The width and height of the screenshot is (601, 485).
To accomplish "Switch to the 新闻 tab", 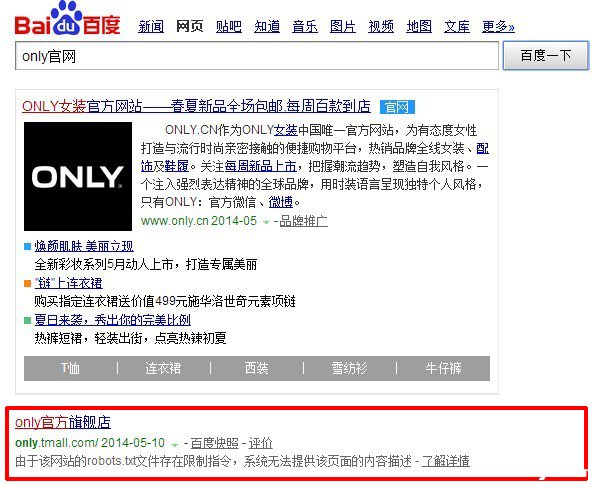I will [x=151, y=26].
